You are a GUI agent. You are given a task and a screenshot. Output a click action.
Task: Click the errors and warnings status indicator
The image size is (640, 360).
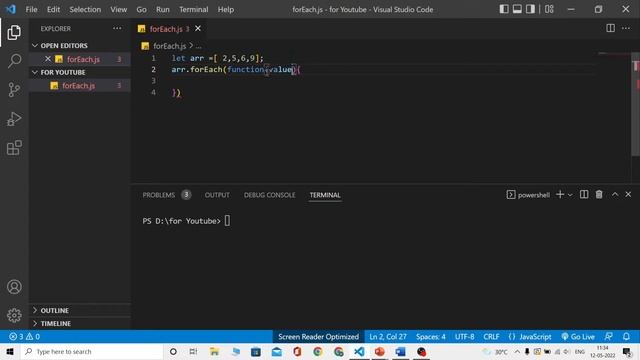coord(24,337)
